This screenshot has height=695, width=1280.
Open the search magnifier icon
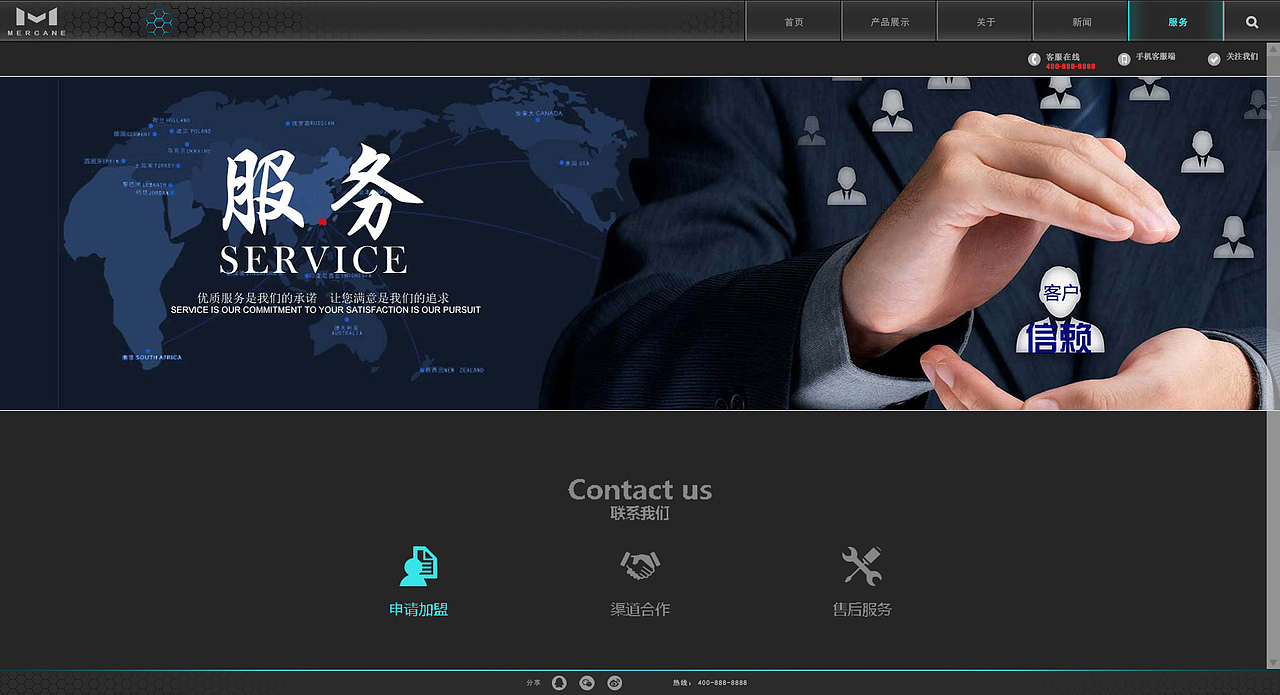[x=1252, y=21]
